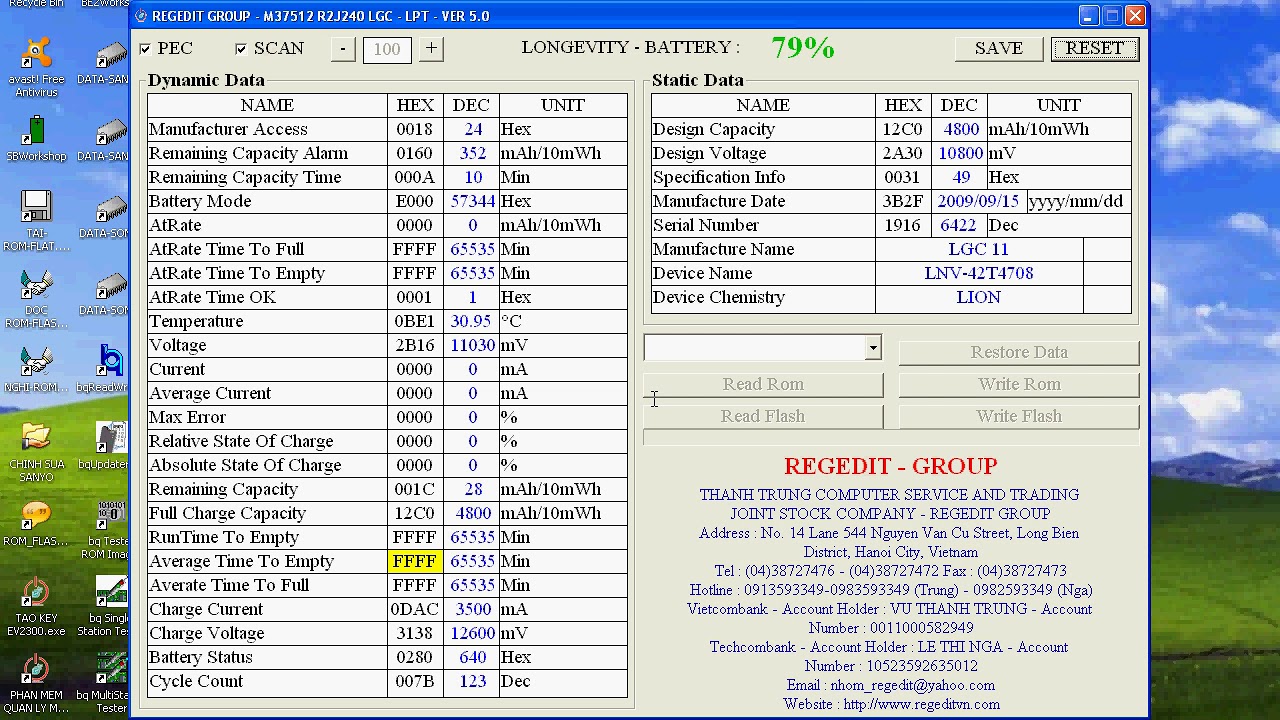Click the nhom_regedit@yahoo.com email text

coord(912,685)
